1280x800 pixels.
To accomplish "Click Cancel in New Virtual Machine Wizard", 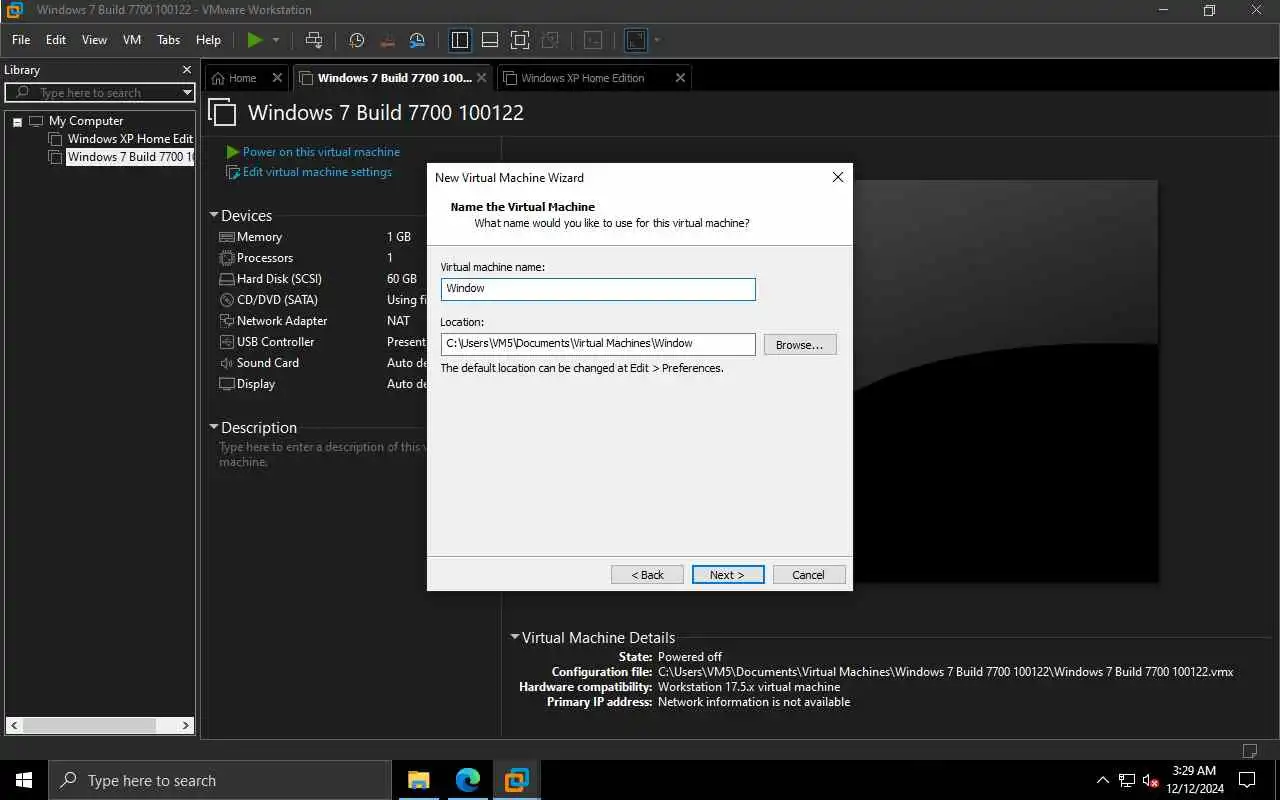I will coord(809,575).
